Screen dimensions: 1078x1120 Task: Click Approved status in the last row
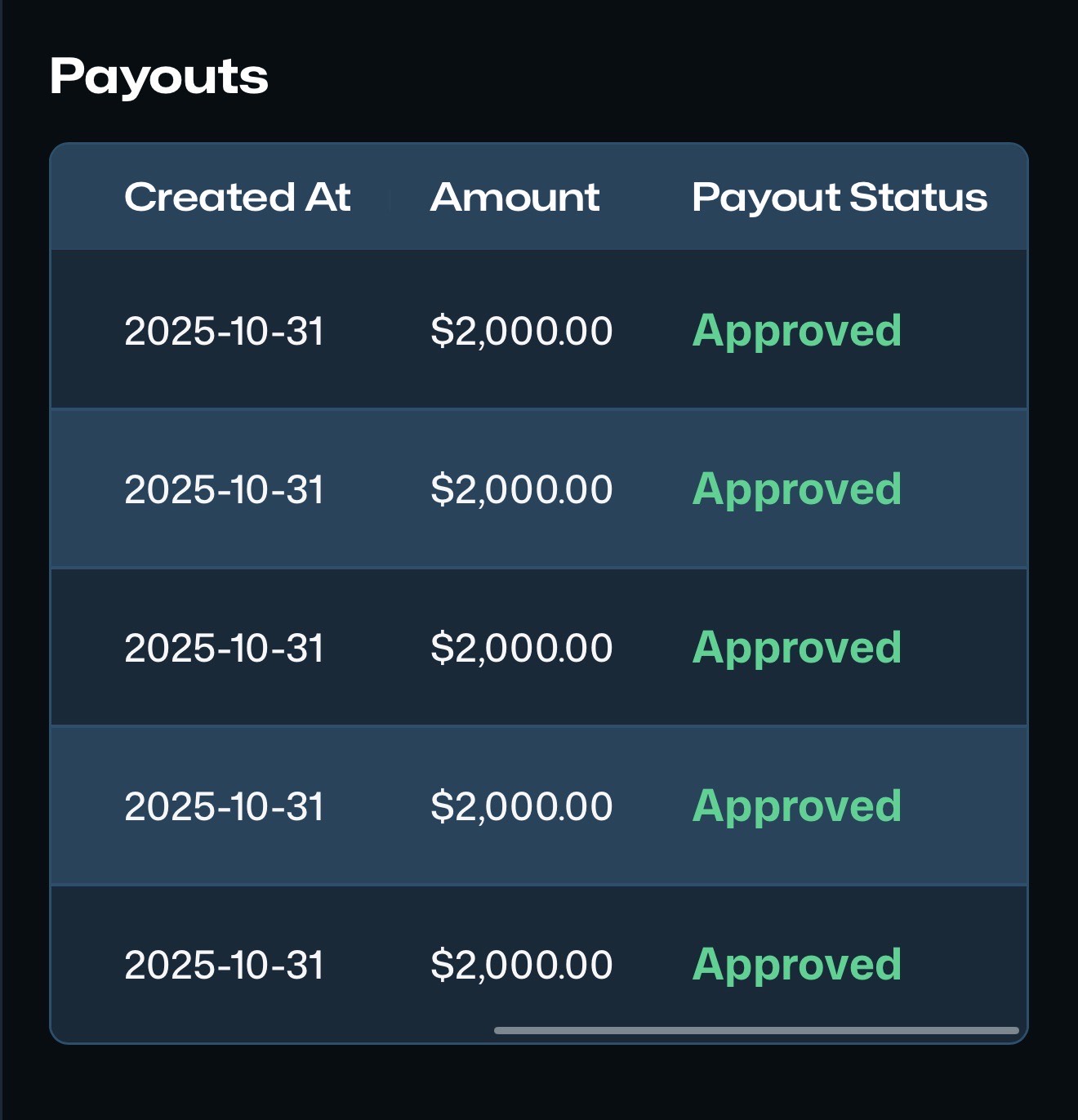797,965
